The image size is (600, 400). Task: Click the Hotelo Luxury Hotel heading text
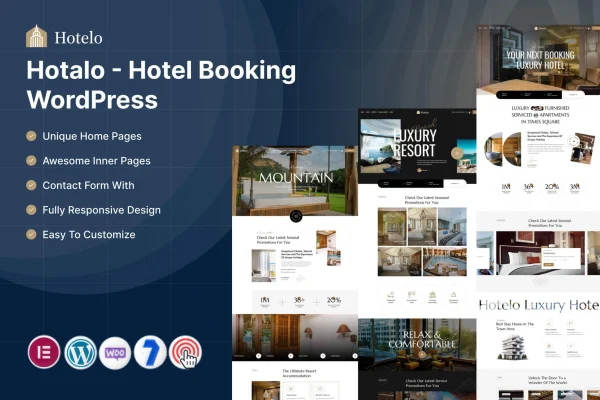point(539,305)
